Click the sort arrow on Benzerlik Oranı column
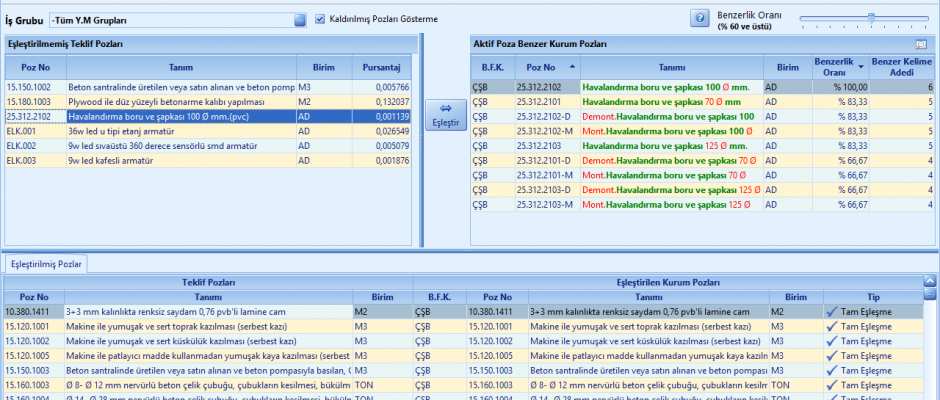Image resolution: width=940 pixels, height=400 pixels. coord(859,66)
